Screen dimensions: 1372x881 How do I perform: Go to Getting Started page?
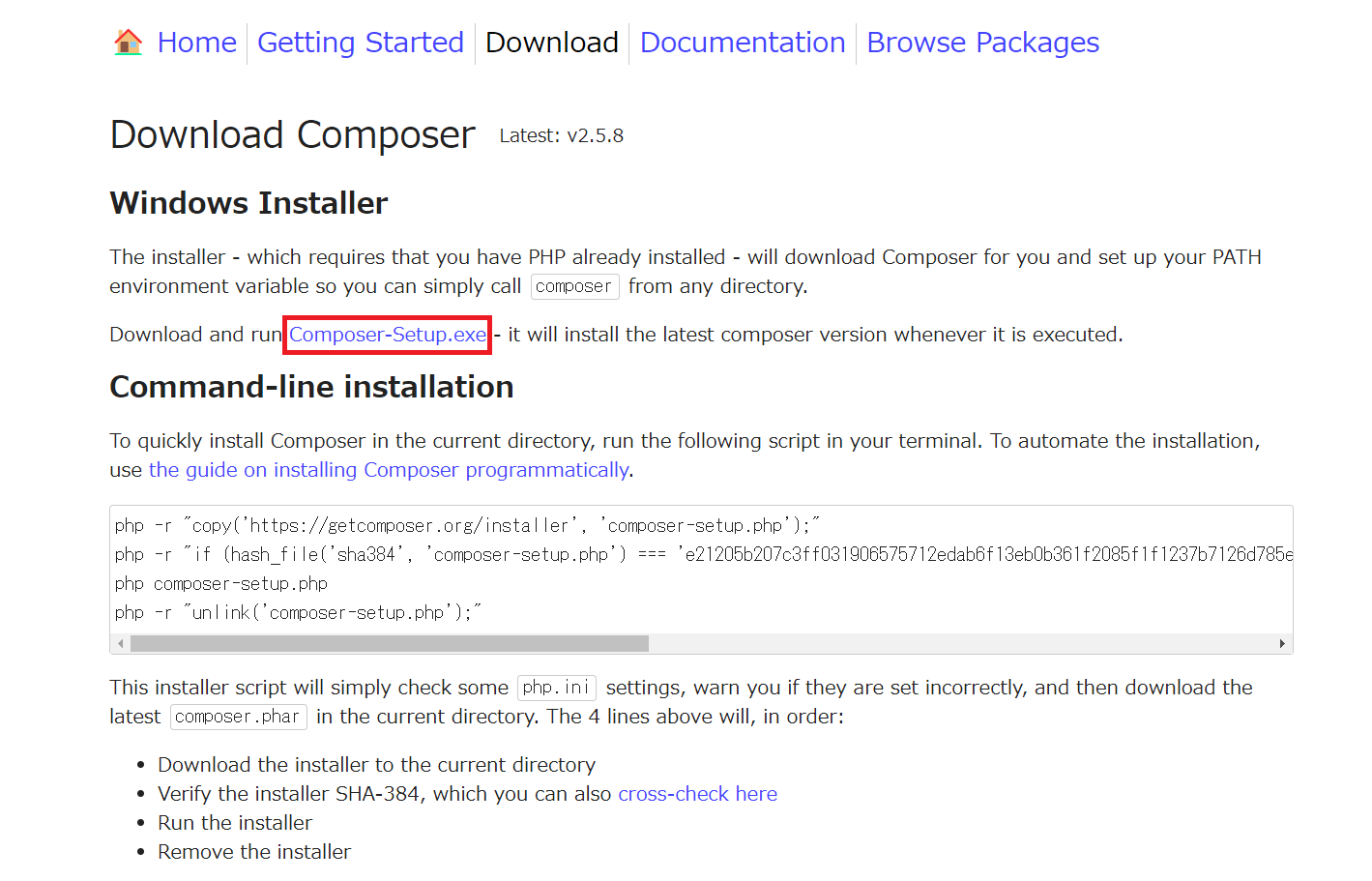(361, 43)
